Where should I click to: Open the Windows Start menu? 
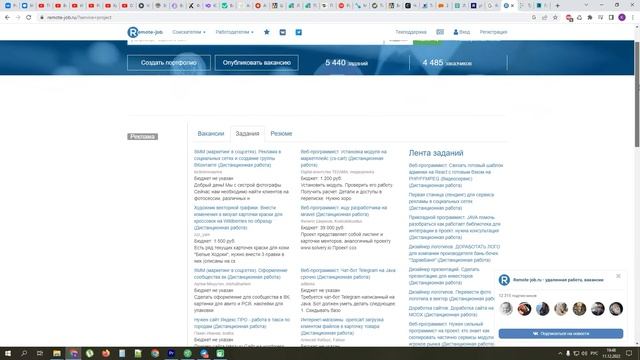coord(8,353)
